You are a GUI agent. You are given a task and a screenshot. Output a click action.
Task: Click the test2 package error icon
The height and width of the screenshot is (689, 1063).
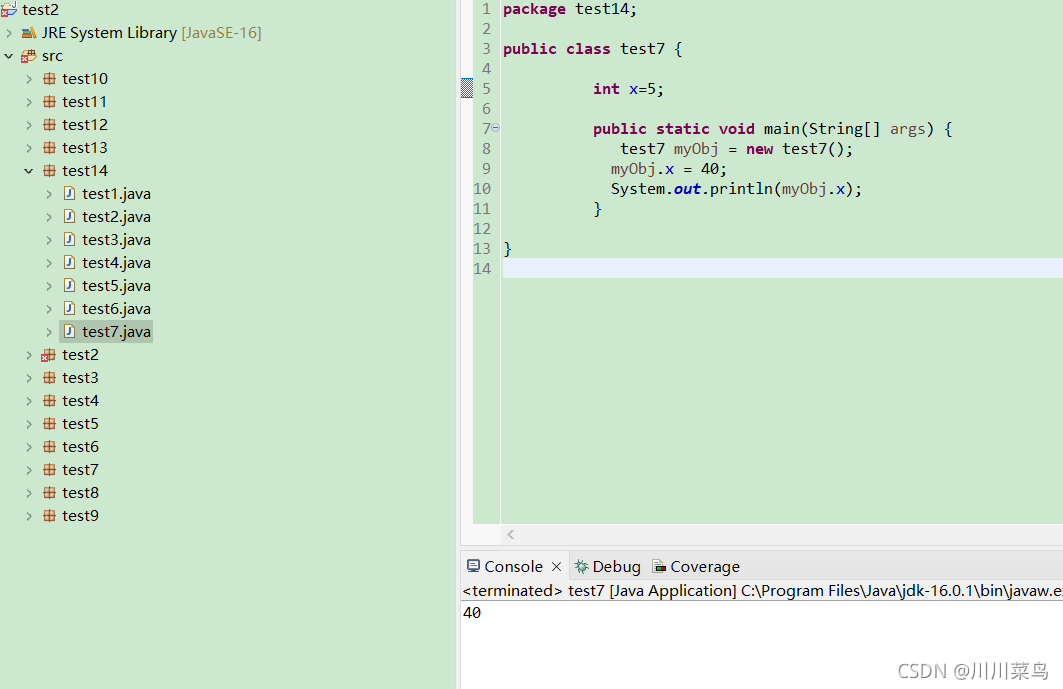click(48, 355)
